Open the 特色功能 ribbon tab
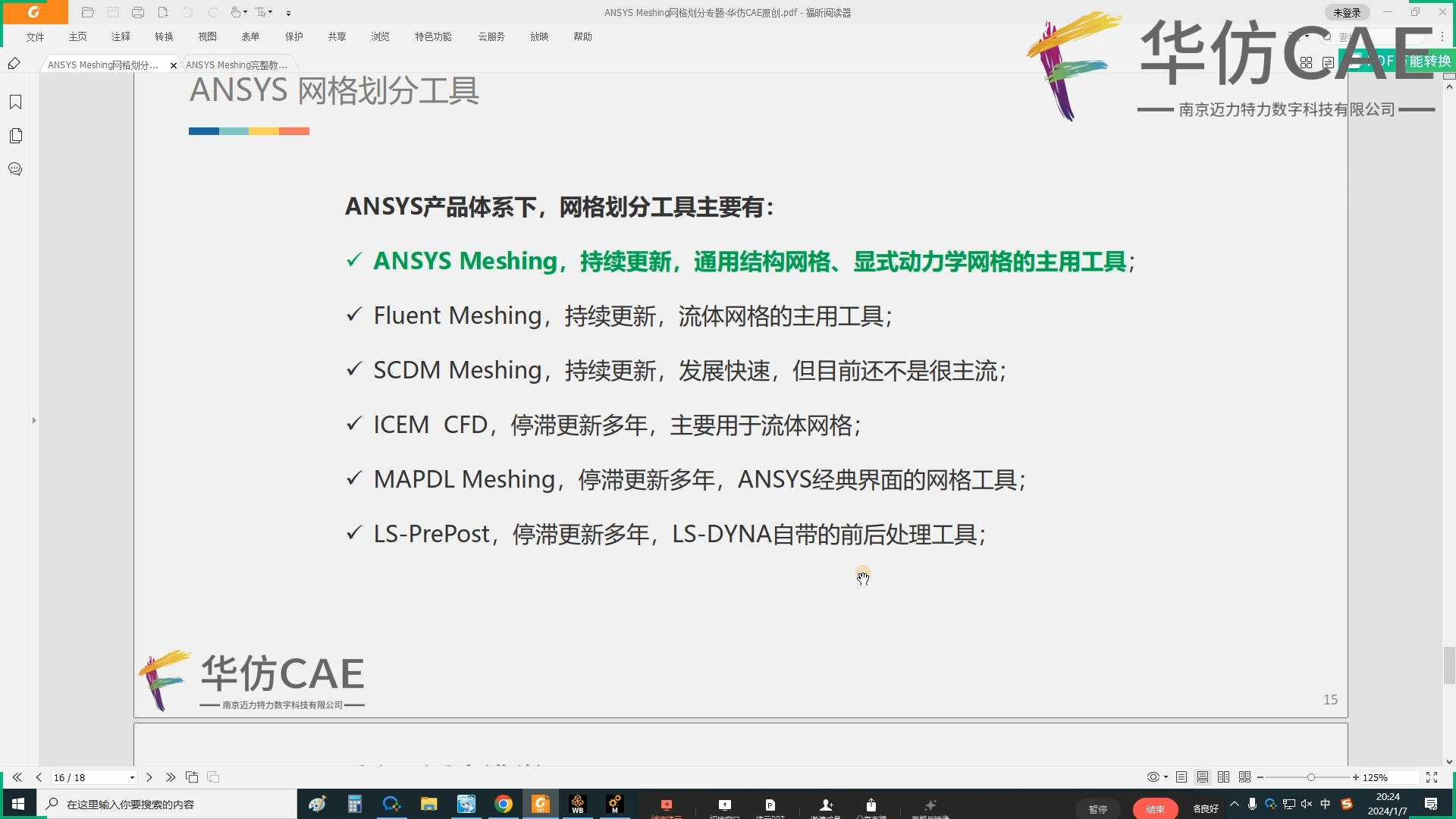Viewport: 1456px width, 819px height. tap(434, 36)
